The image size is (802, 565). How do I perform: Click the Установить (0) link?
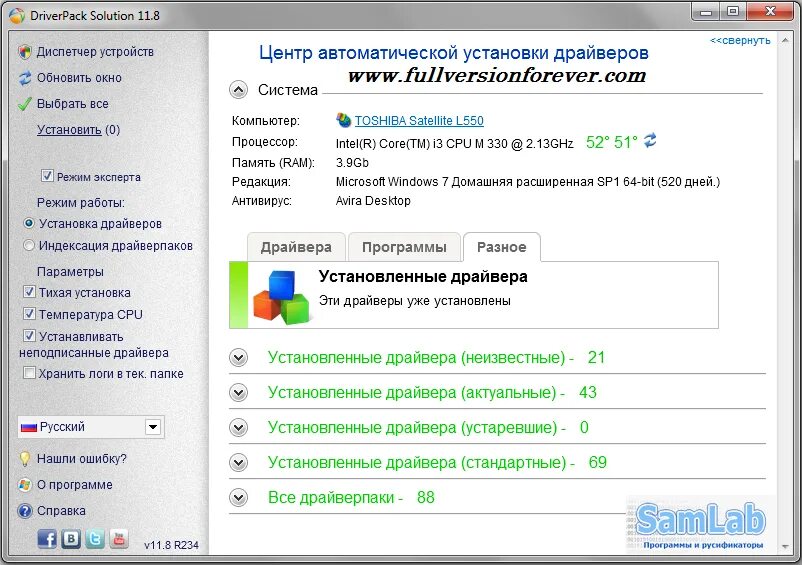click(x=79, y=130)
